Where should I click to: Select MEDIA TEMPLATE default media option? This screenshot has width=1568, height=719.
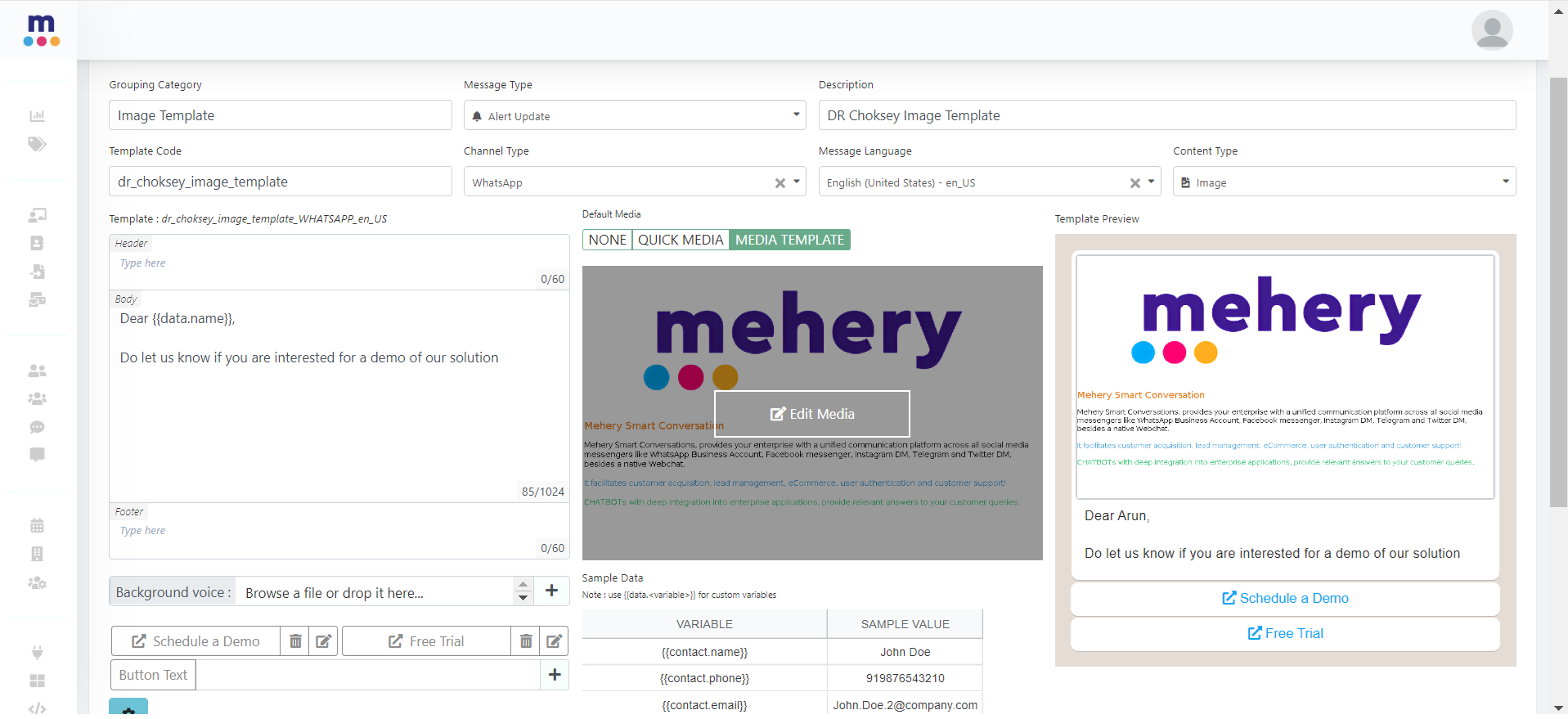[x=789, y=240]
